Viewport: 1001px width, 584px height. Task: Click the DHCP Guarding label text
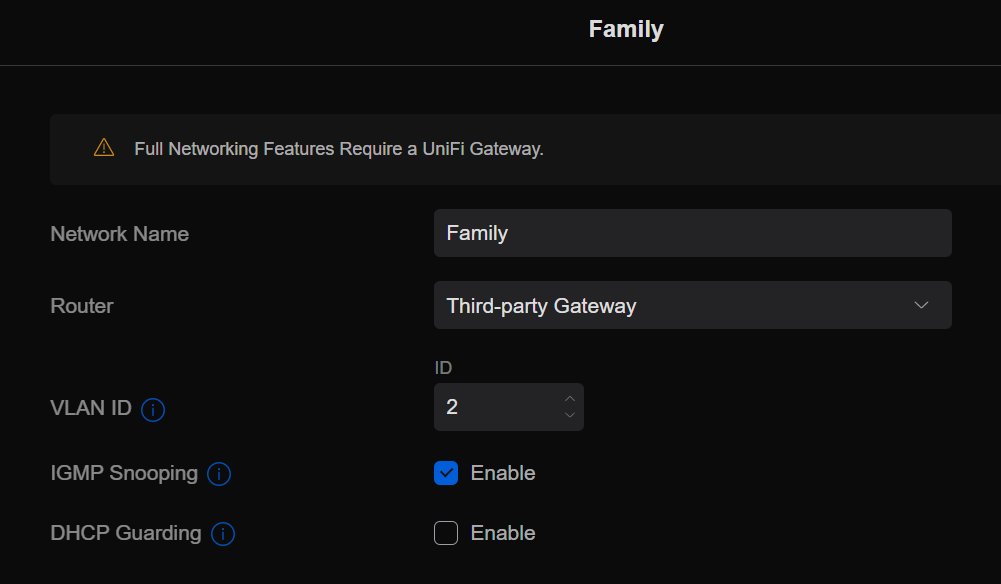pyautogui.click(x=126, y=533)
